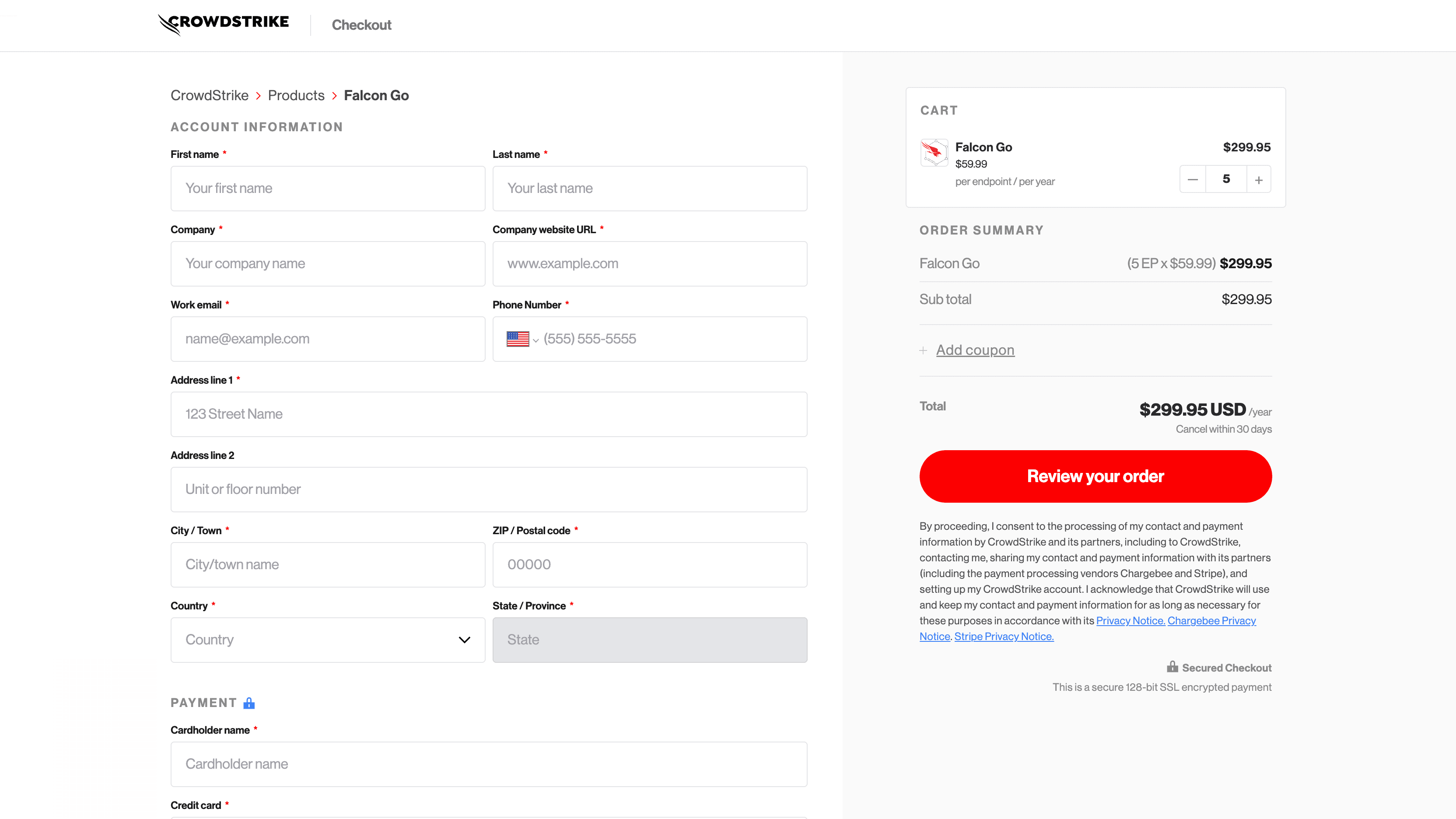Image resolution: width=1456 pixels, height=819 pixels.
Task: Open the Country dropdown
Action: 328,639
